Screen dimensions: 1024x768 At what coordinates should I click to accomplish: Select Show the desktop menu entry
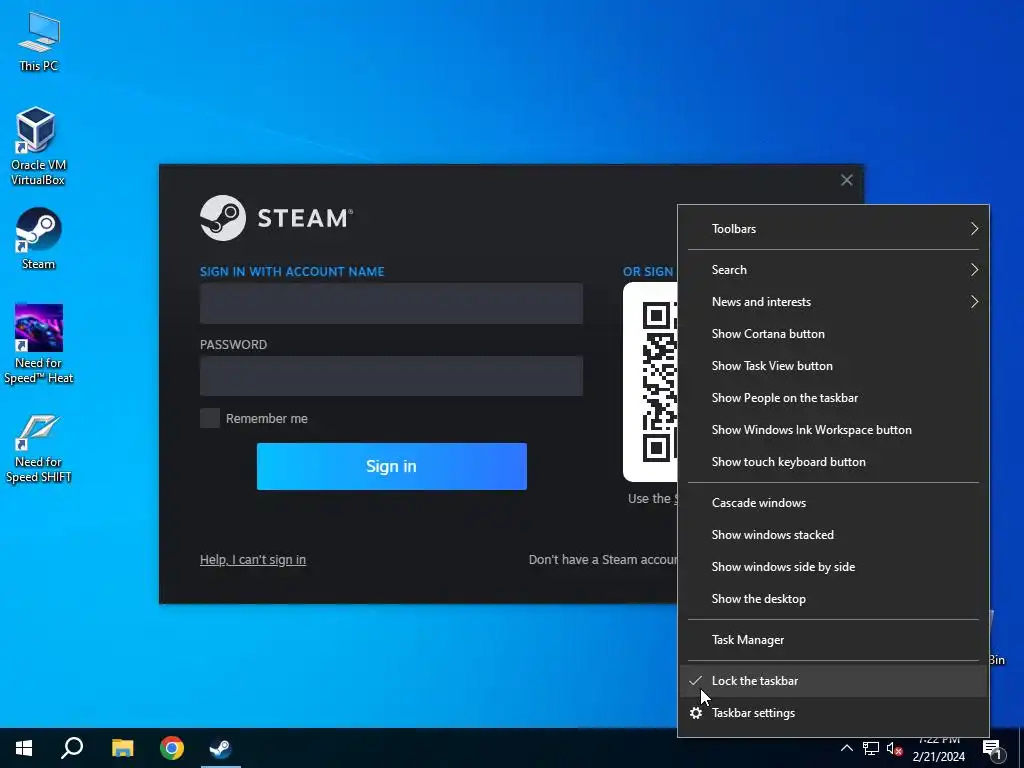pyautogui.click(x=833, y=599)
